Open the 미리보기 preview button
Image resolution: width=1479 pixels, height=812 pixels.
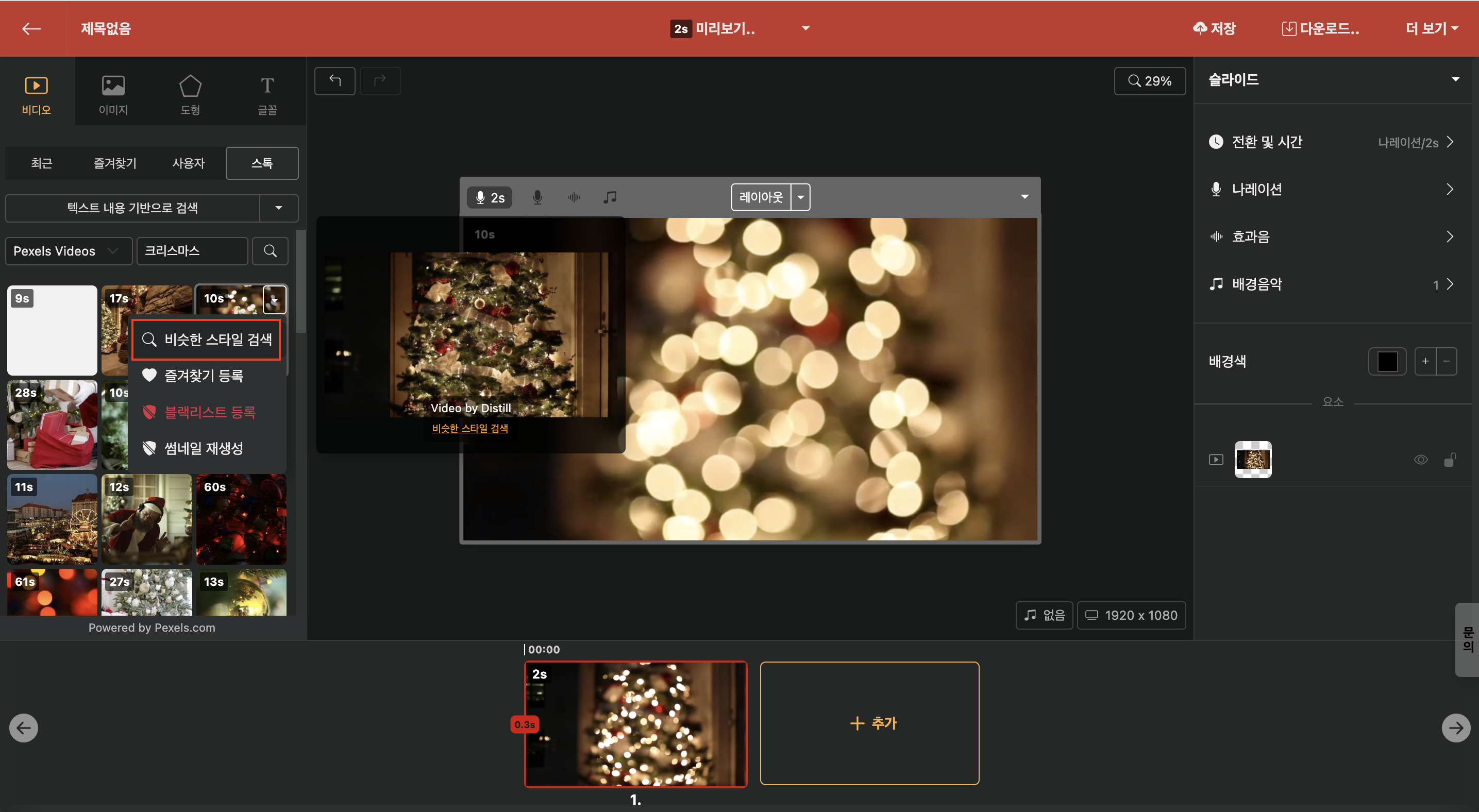pyautogui.click(x=713, y=28)
